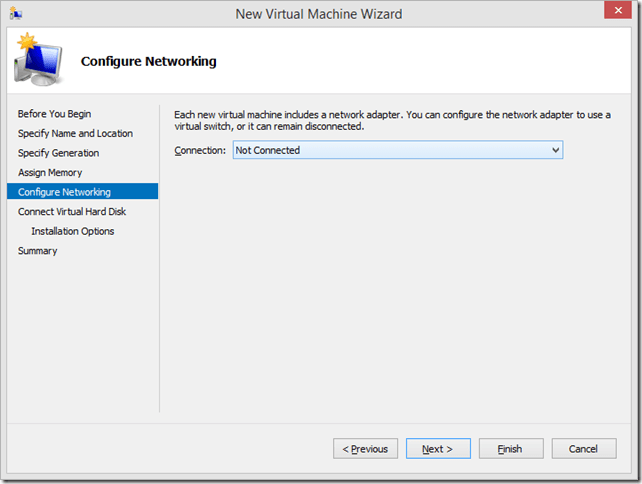Viewport: 642px width, 484px height.
Task: Open the Installation Options sub-step
Action: pyautogui.click(x=72, y=231)
